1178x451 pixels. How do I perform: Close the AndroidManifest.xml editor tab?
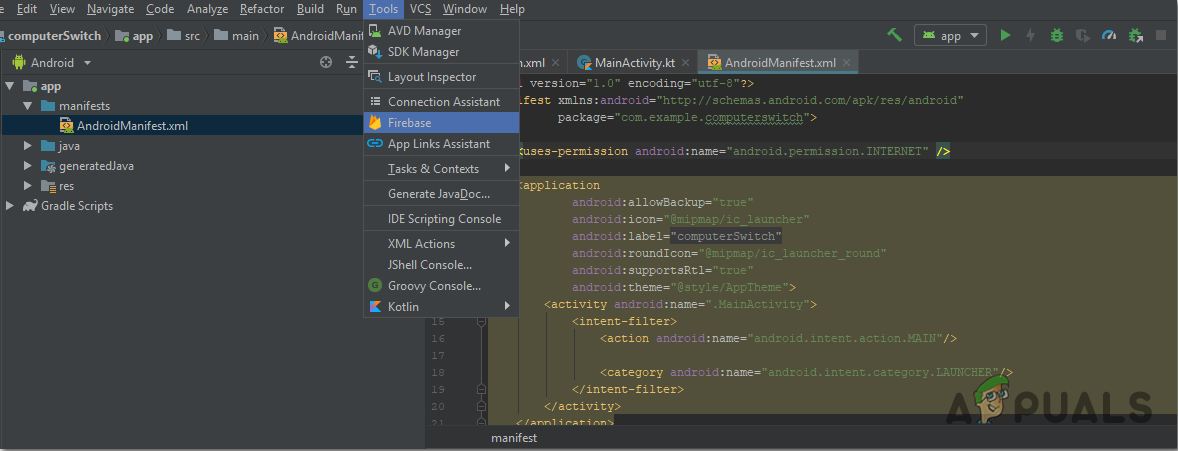[x=848, y=62]
